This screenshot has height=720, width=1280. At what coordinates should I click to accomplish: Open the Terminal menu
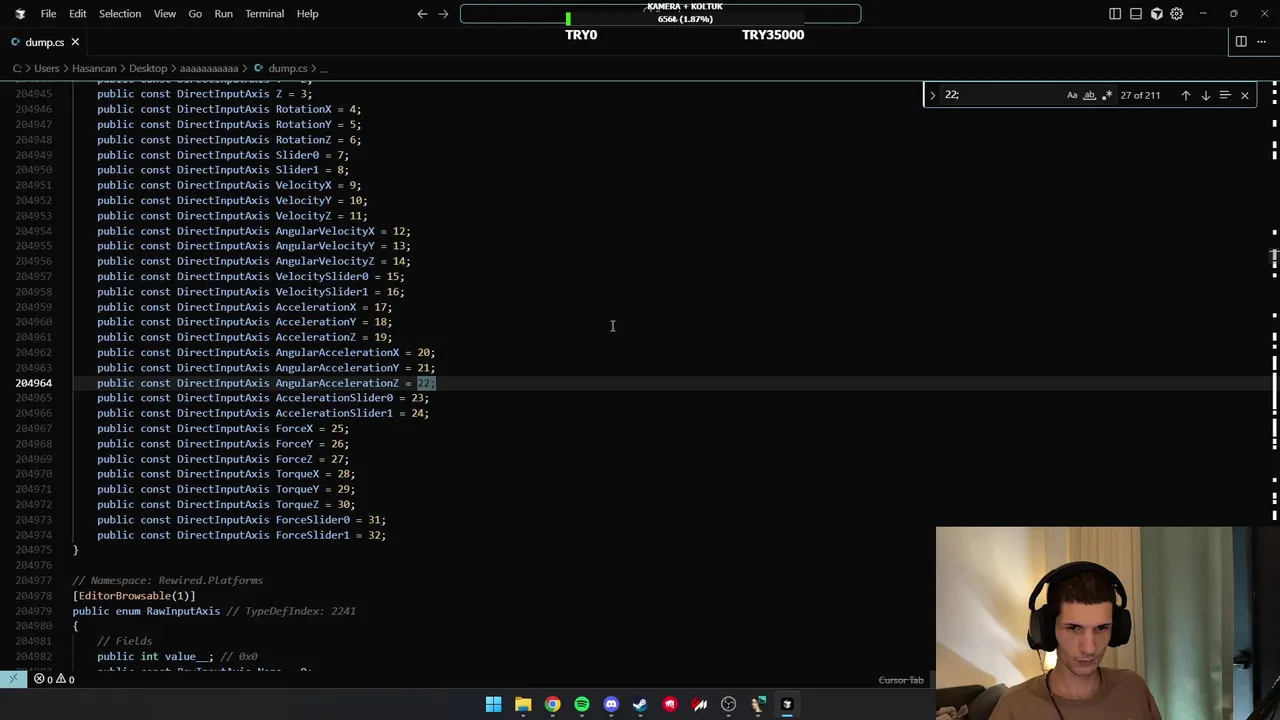tap(265, 14)
